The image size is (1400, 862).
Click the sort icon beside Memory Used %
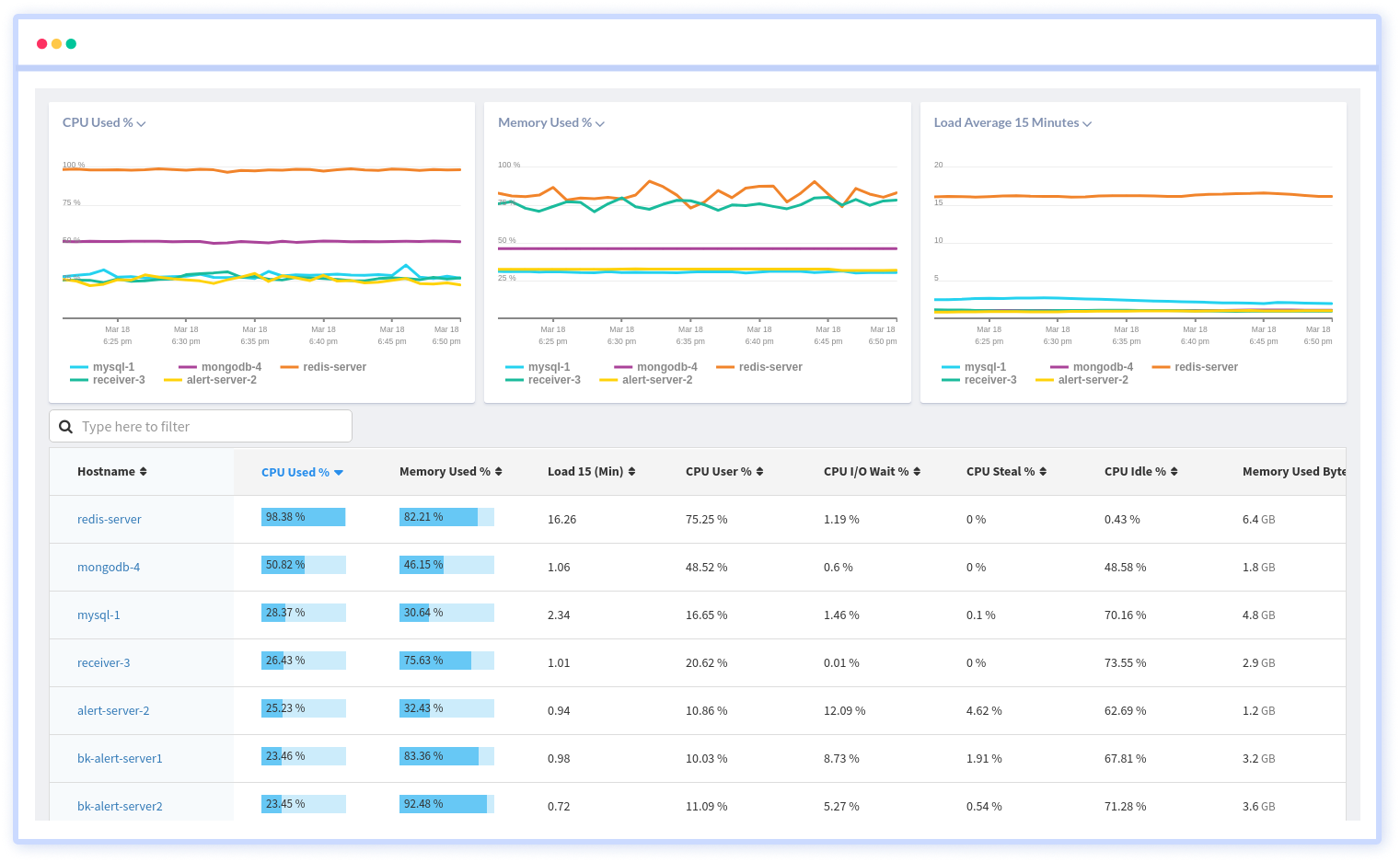pyautogui.click(x=498, y=471)
